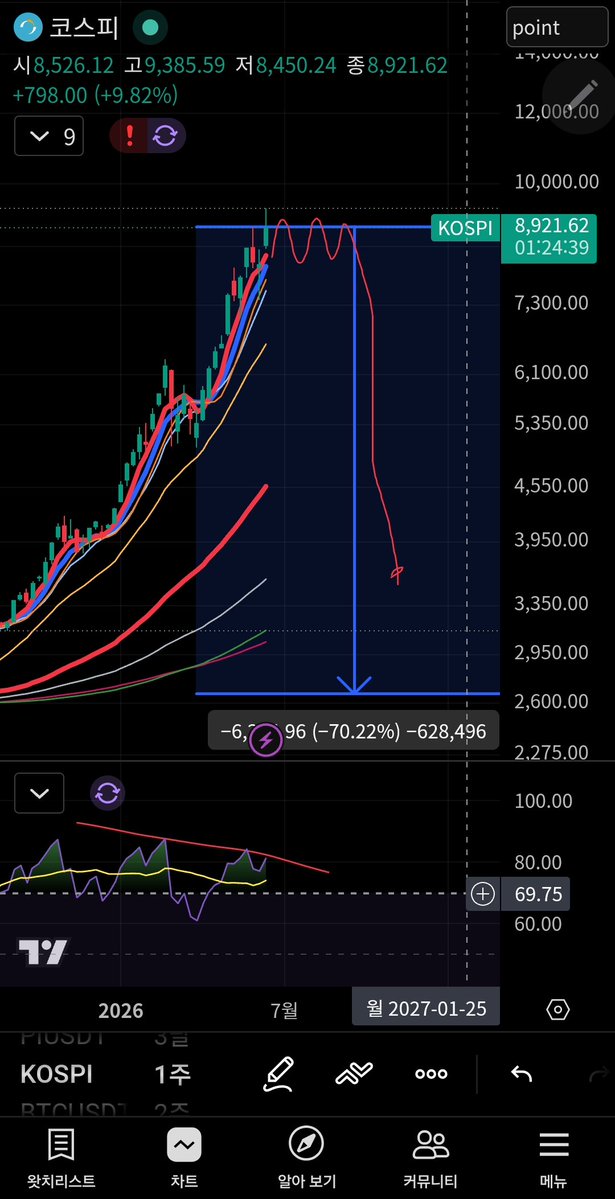The width and height of the screenshot is (615, 1199).
Task: Undo the last action with the arrow
Action: 522,1074
